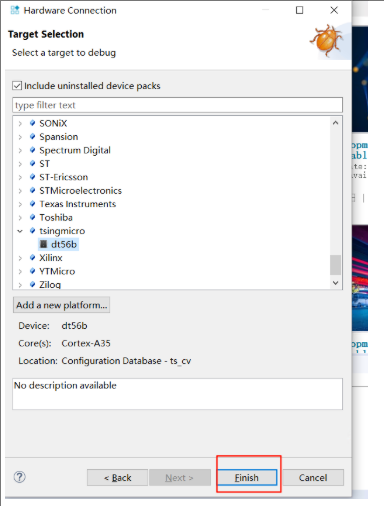Click the Configuration Database - ts_cv location
The width and height of the screenshot is (384, 506).
126,361
